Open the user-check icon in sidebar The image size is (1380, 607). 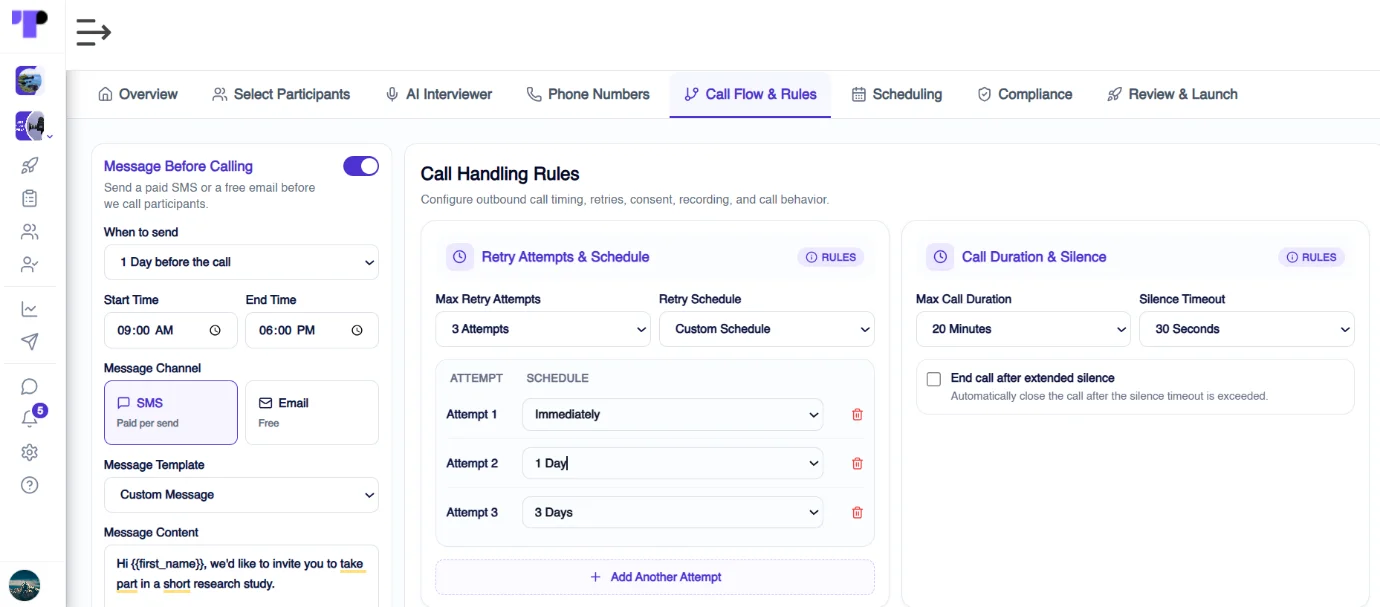click(x=29, y=265)
